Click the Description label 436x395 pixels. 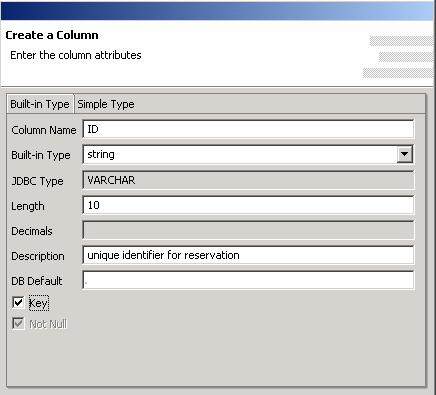(38, 256)
